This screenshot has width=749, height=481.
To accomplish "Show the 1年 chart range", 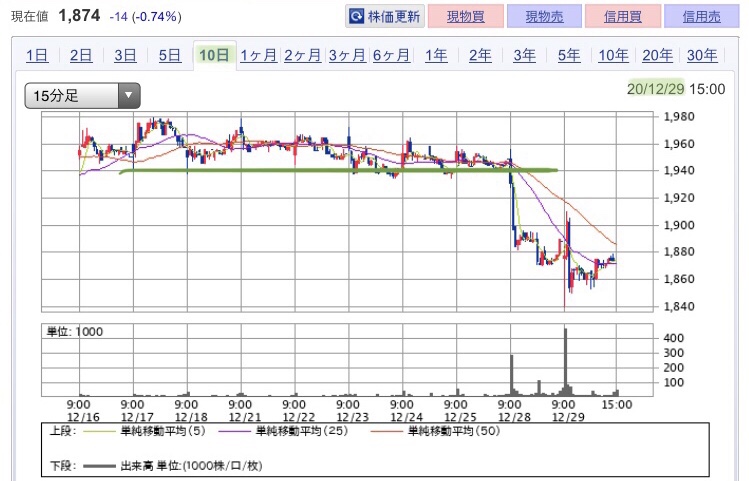I will click(x=436, y=55).
